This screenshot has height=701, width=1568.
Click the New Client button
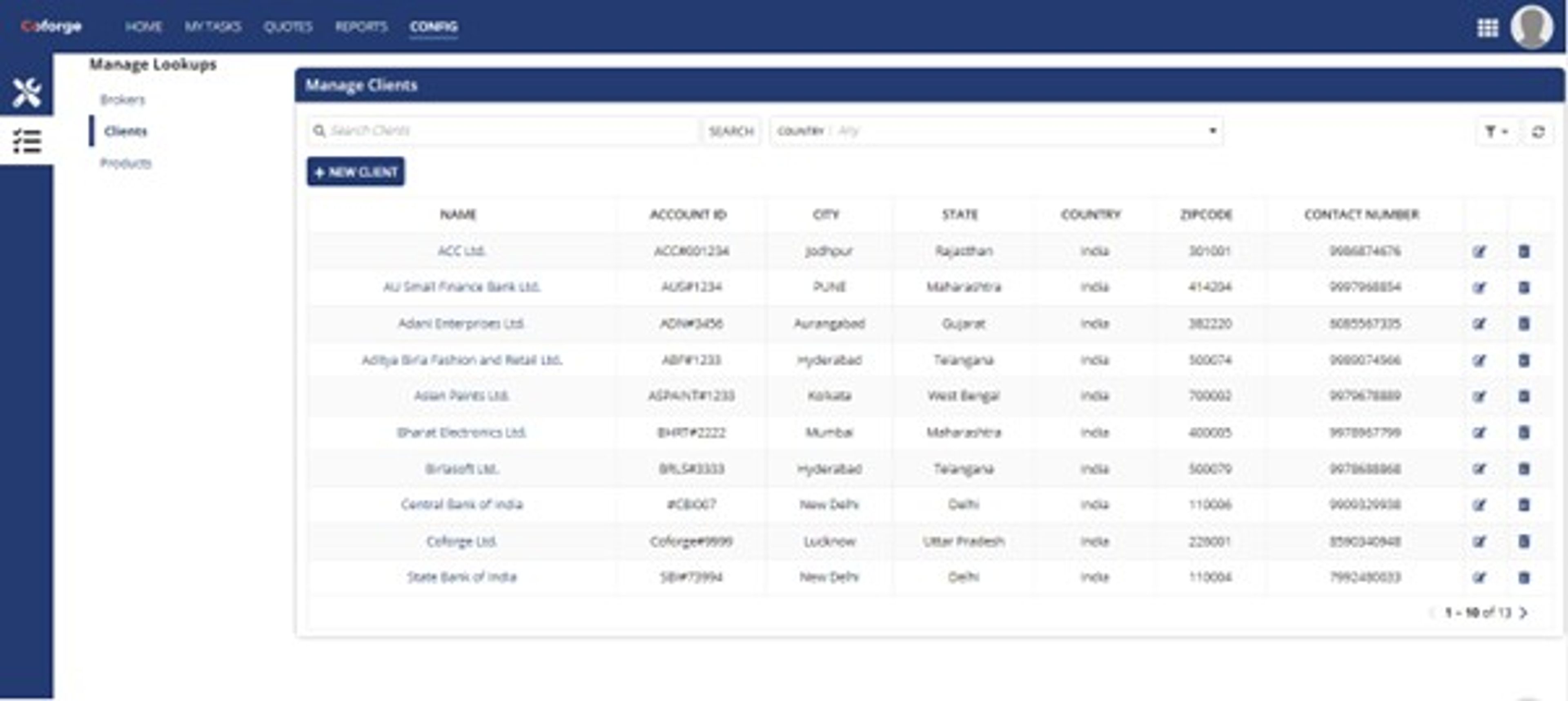[356, 172]
